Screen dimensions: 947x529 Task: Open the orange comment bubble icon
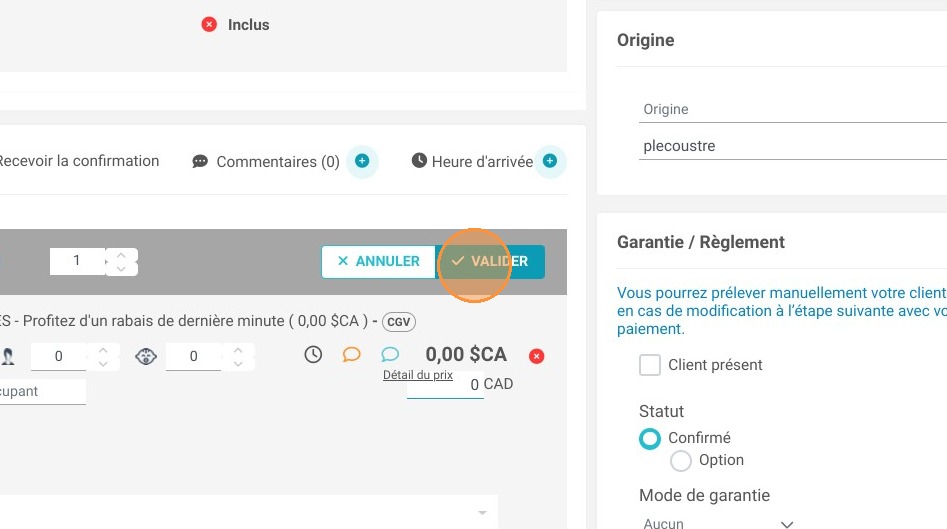352,354
